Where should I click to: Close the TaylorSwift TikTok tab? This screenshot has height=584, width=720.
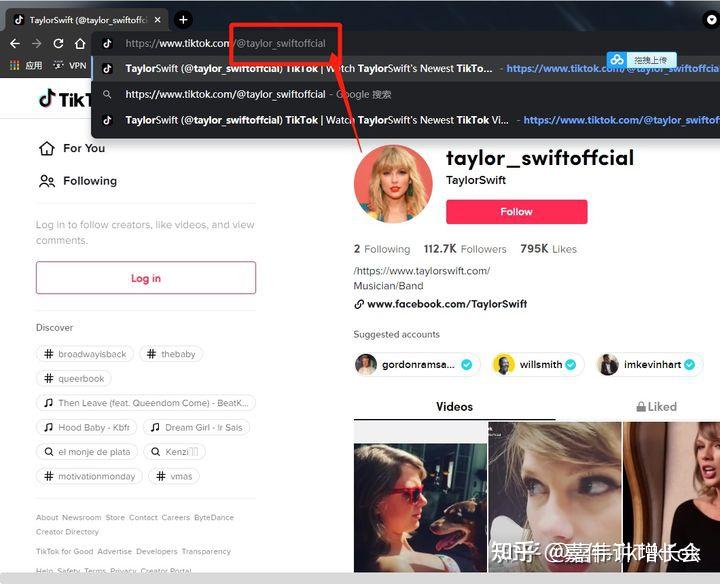(x=158, y=20)
